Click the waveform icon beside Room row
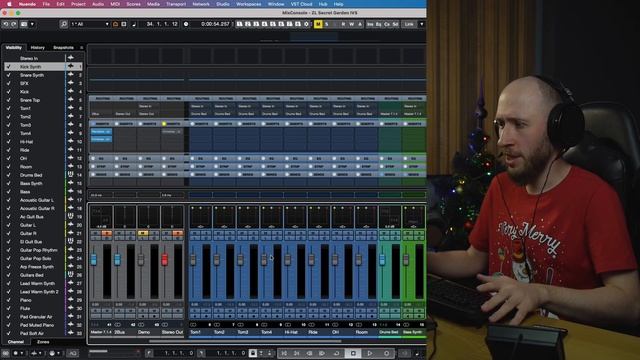Image resolution: width=640 pixels, height=360 pixels. (71, 167)
